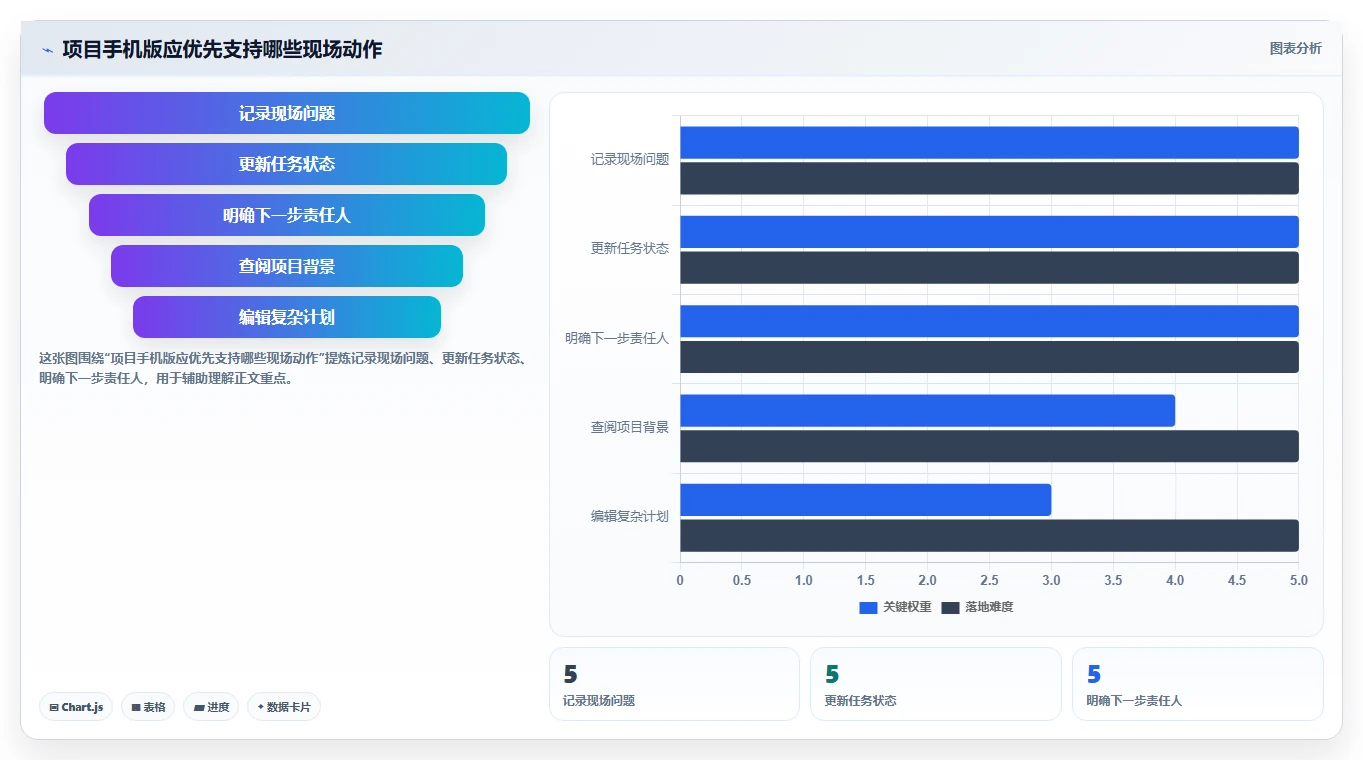Image resolution: width=1363 pixels, height=760 pixels.
Task: Click dark 落地难度 bar for 记录现场问题
Action: 989,178
